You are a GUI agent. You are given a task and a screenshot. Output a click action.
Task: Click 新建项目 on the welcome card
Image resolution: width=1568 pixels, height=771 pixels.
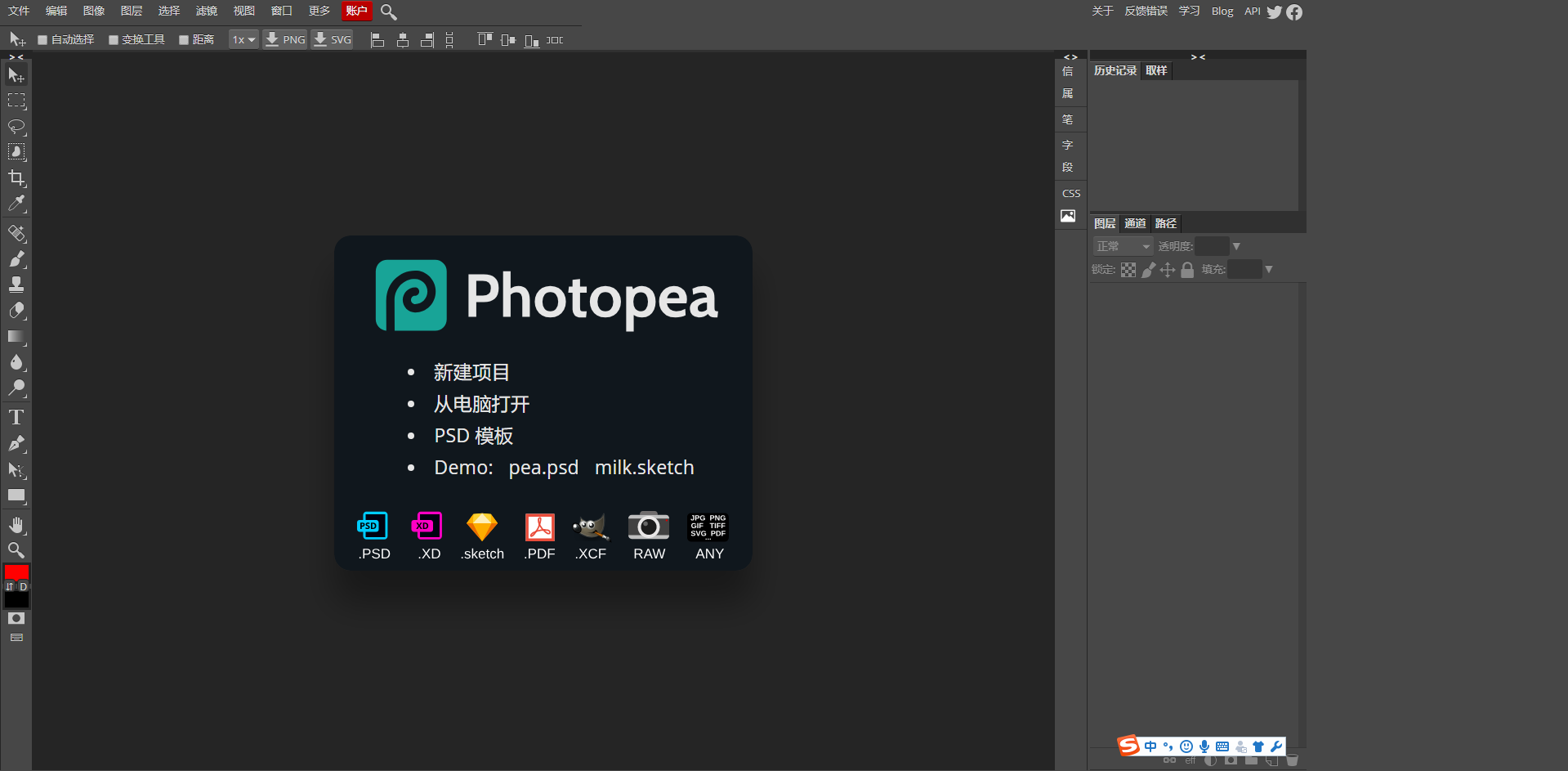click(471, 373)
